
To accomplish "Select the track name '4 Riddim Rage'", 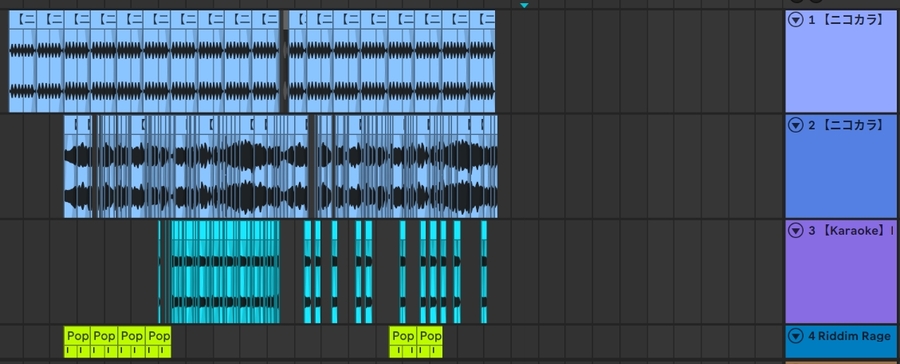I will 849,336.
